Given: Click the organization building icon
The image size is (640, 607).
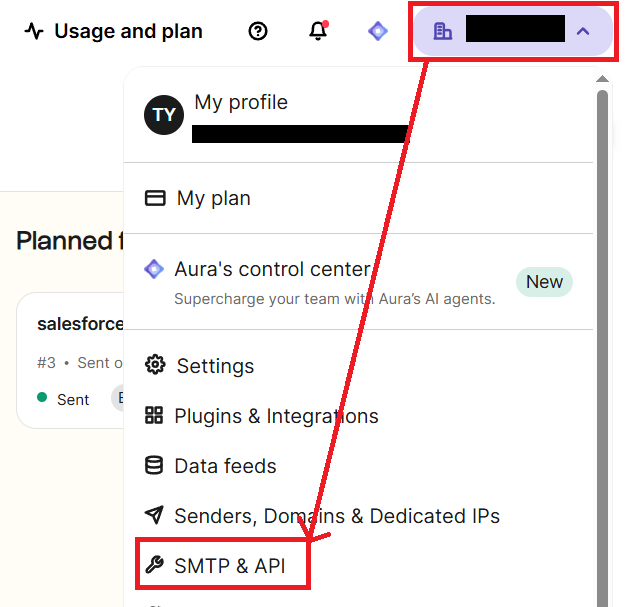Looking at the screenshot, I should (x=442, y=31).
